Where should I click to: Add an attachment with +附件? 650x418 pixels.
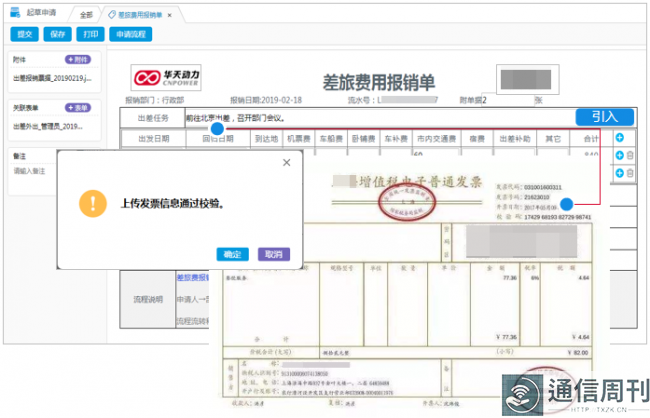pyautogui.click(x=78, y=60)
